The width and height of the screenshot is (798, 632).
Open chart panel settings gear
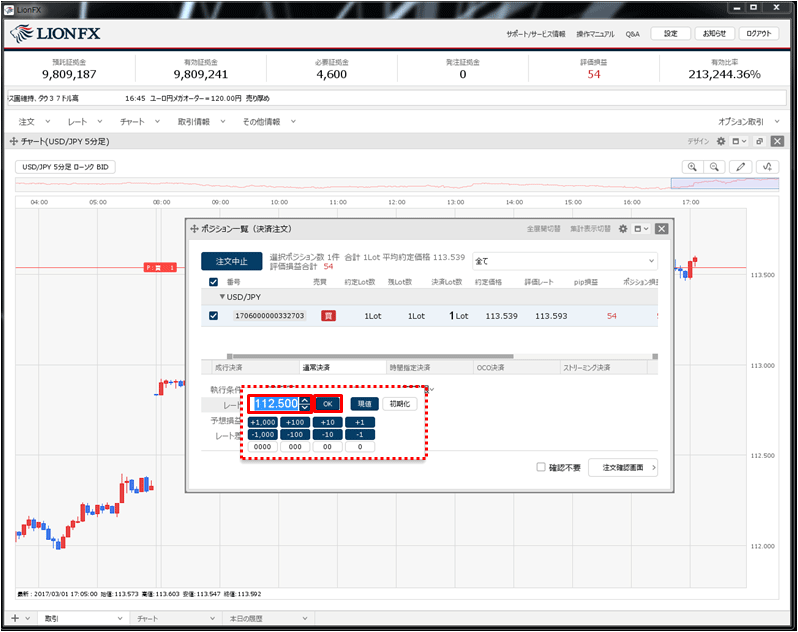pos(721,141)
